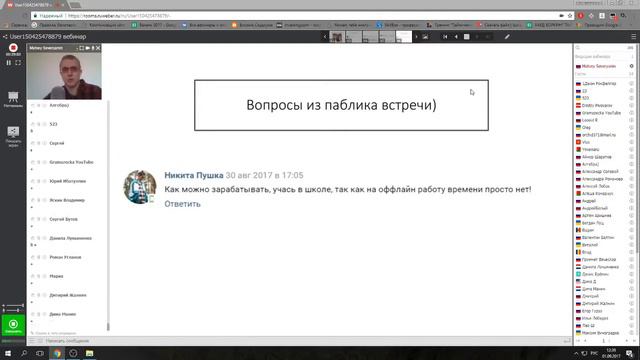Viewport: 640px width, 360px height.
Task: Click the browser address bar
Action: 302,16
